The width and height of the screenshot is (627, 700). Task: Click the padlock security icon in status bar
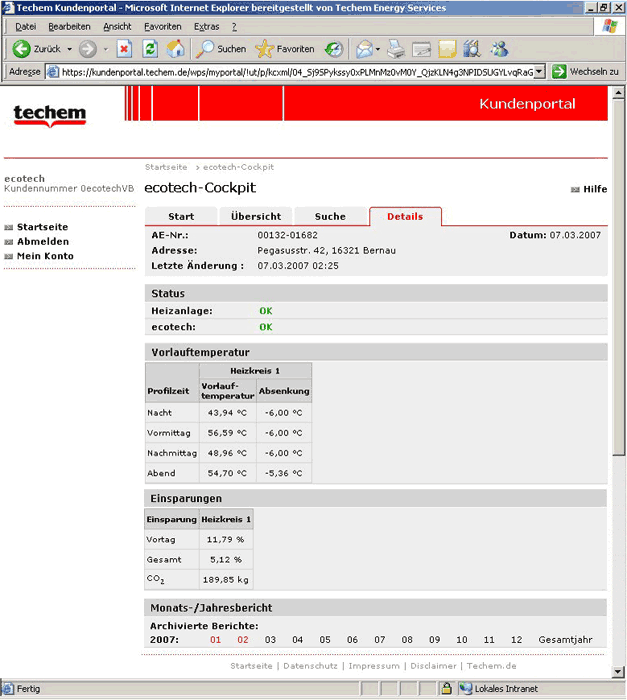point(446,688)
